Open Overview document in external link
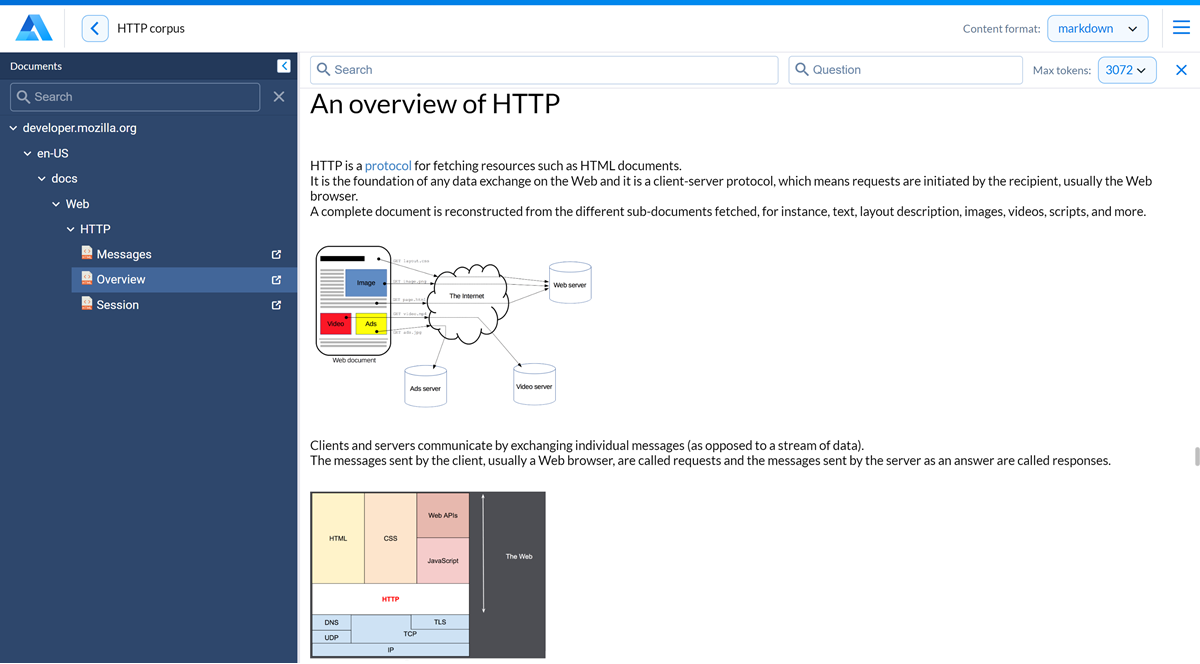 [277, 280]
